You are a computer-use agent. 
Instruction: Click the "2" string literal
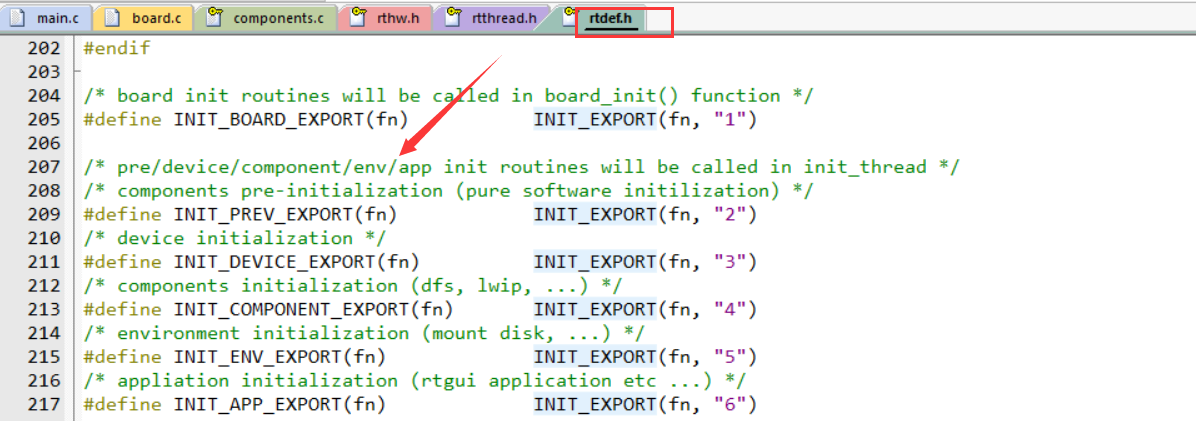tap(729, 215)
